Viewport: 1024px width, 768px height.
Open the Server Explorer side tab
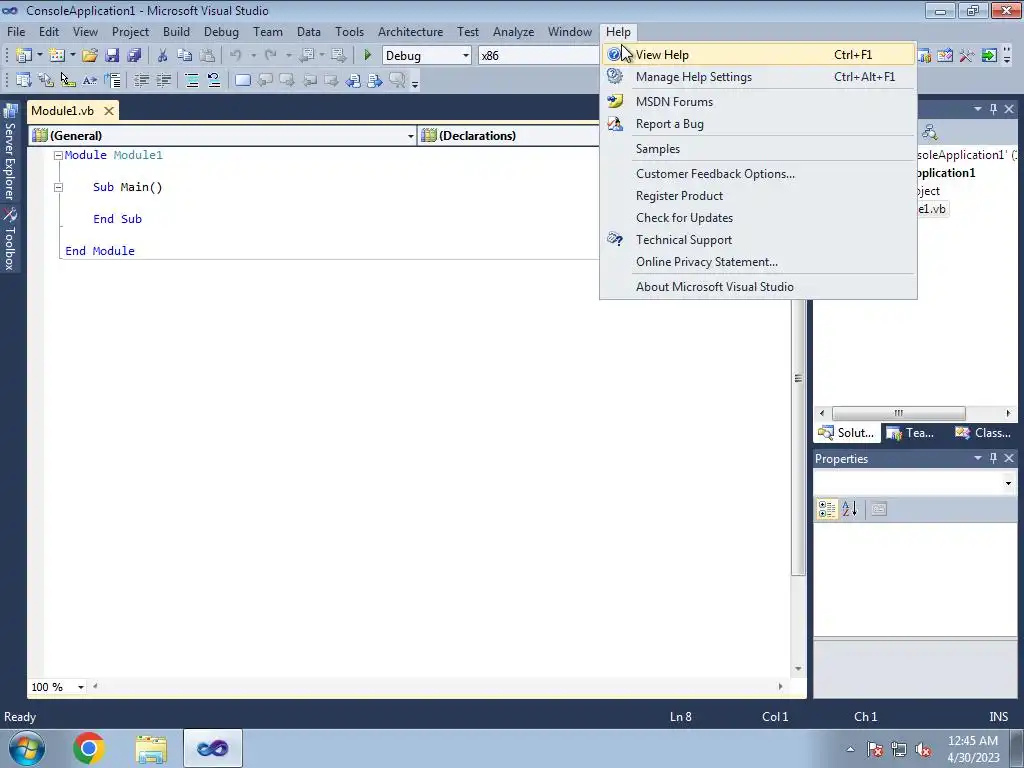[10, 152]
